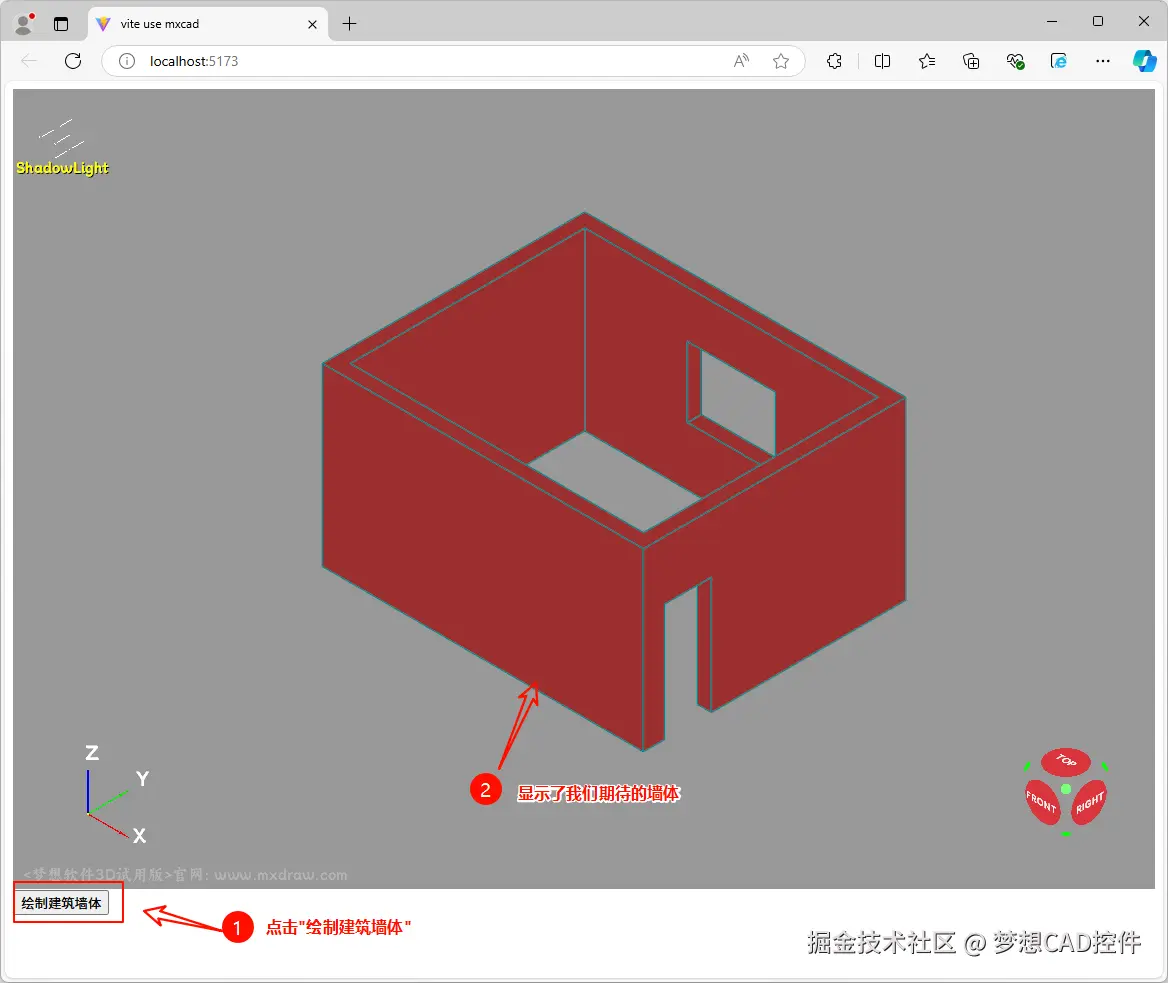Go back with the browser back arrow
1168x983 pixels.
(x=29, y=61)
